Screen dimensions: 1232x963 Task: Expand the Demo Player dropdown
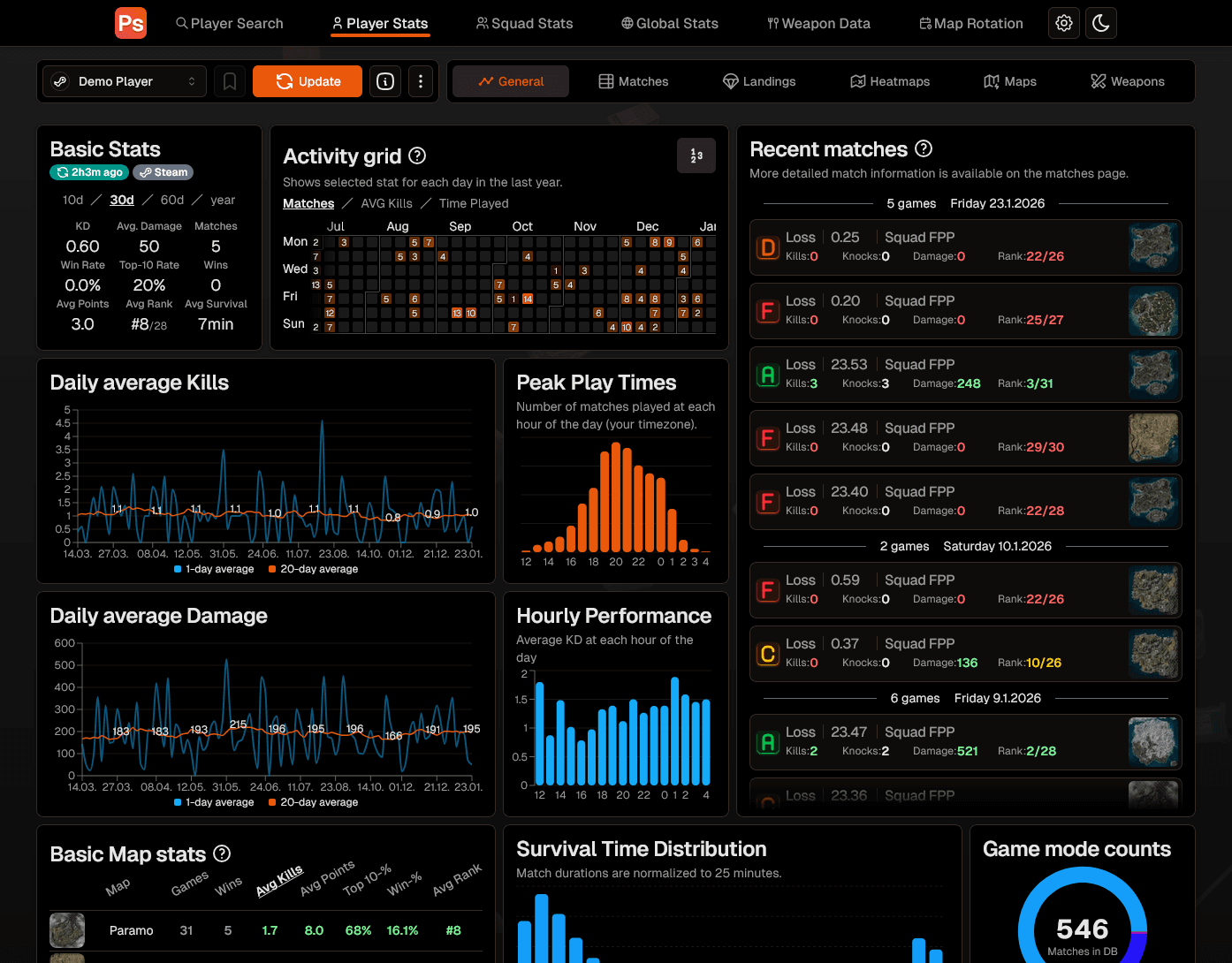[125, 81]
